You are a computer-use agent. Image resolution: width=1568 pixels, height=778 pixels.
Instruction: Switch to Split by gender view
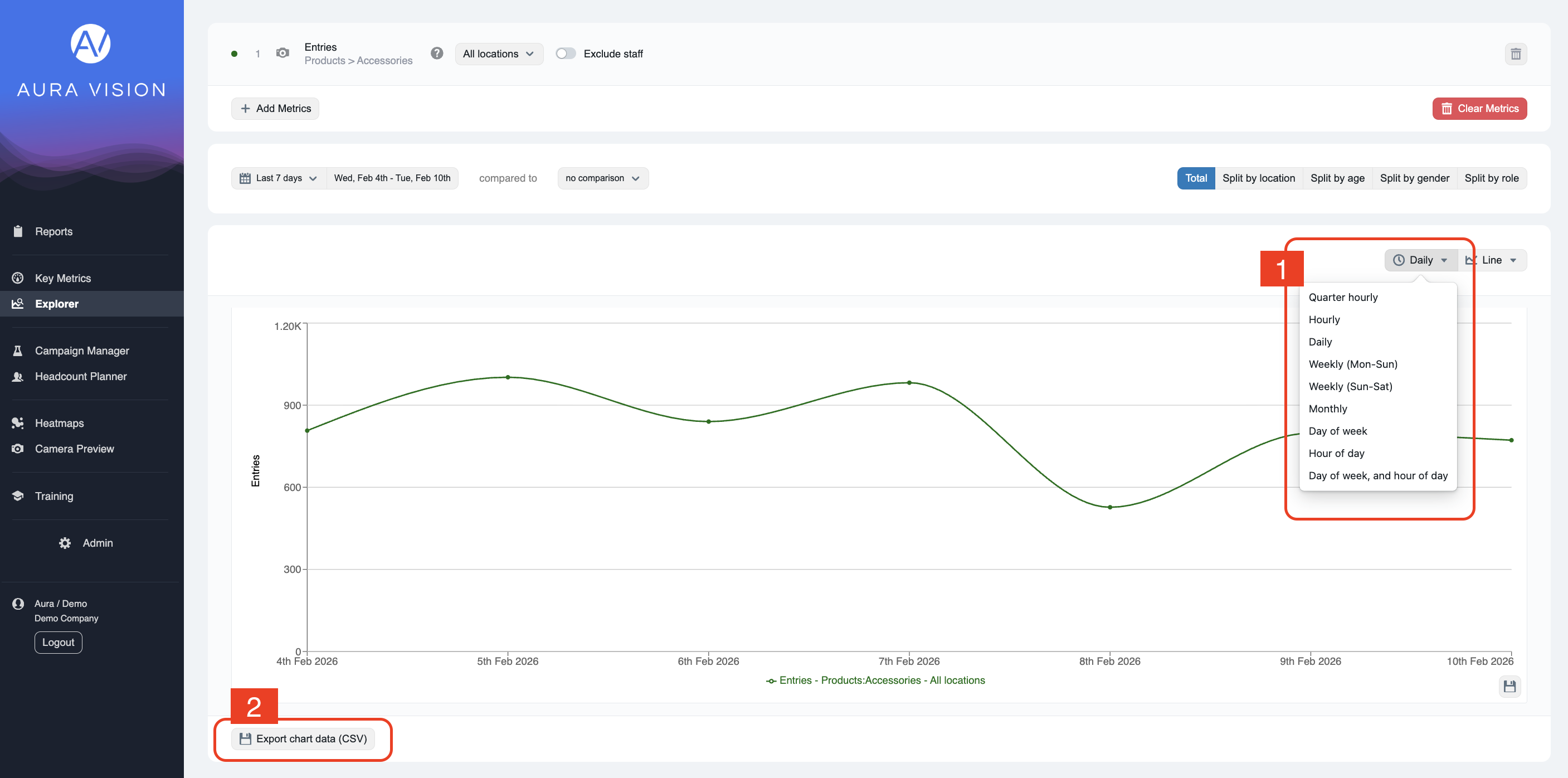point(1414,178)
